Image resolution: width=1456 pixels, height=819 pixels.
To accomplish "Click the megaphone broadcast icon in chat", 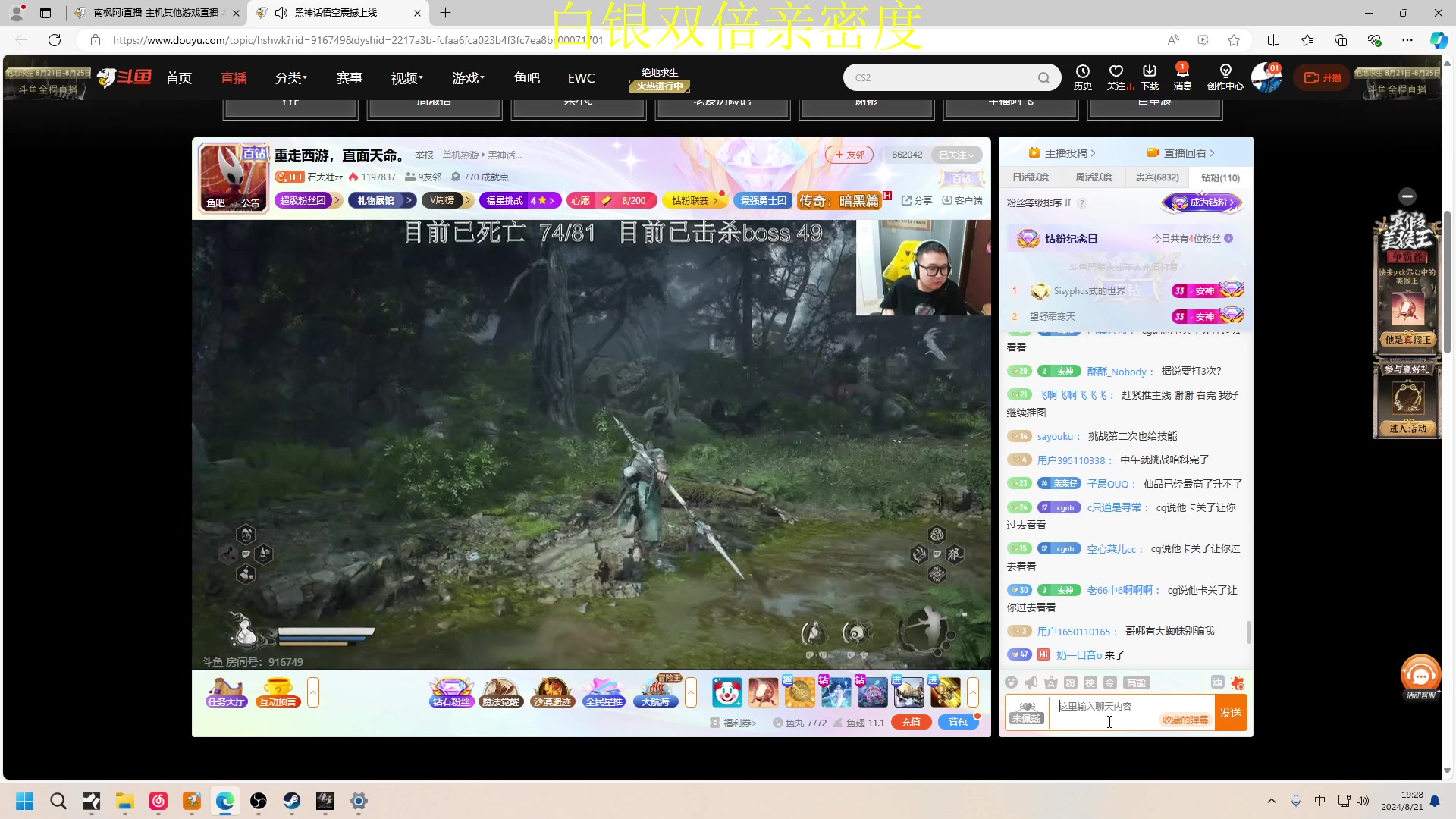I will [x=1031, y=682].
